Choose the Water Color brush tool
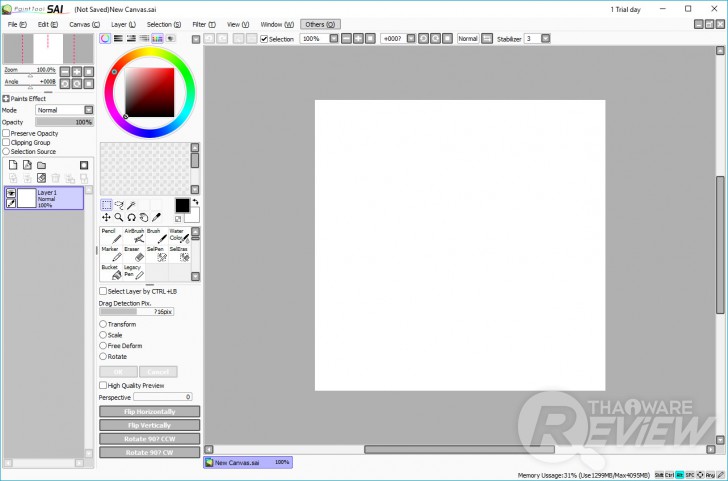The width and height of the screenshot is (728, 481). [179, 235]
